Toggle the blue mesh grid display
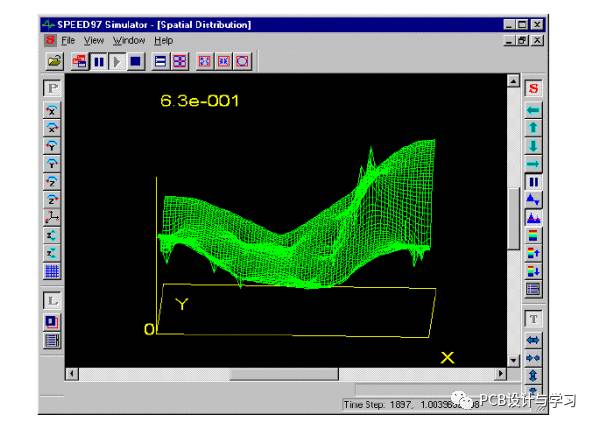The image size is (595, 426). tap(52, 271)
